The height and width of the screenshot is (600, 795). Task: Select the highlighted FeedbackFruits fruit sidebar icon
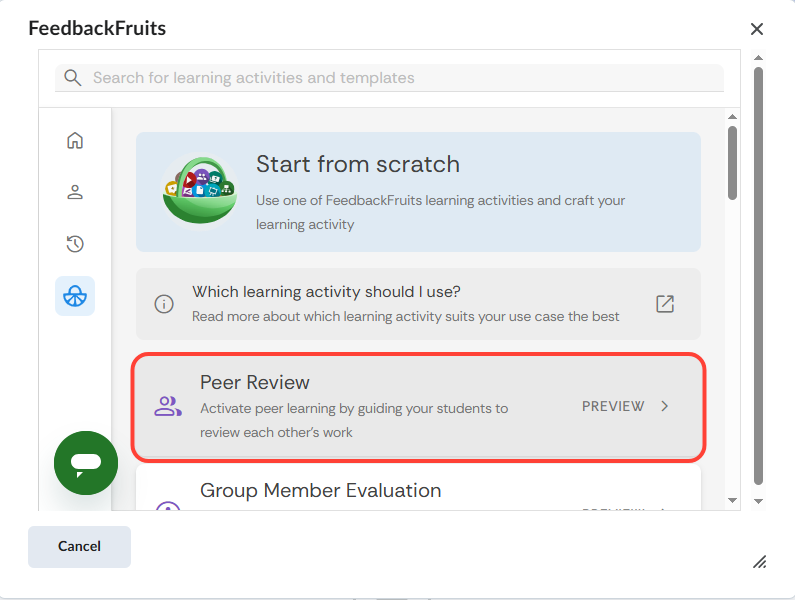[75, 296]
